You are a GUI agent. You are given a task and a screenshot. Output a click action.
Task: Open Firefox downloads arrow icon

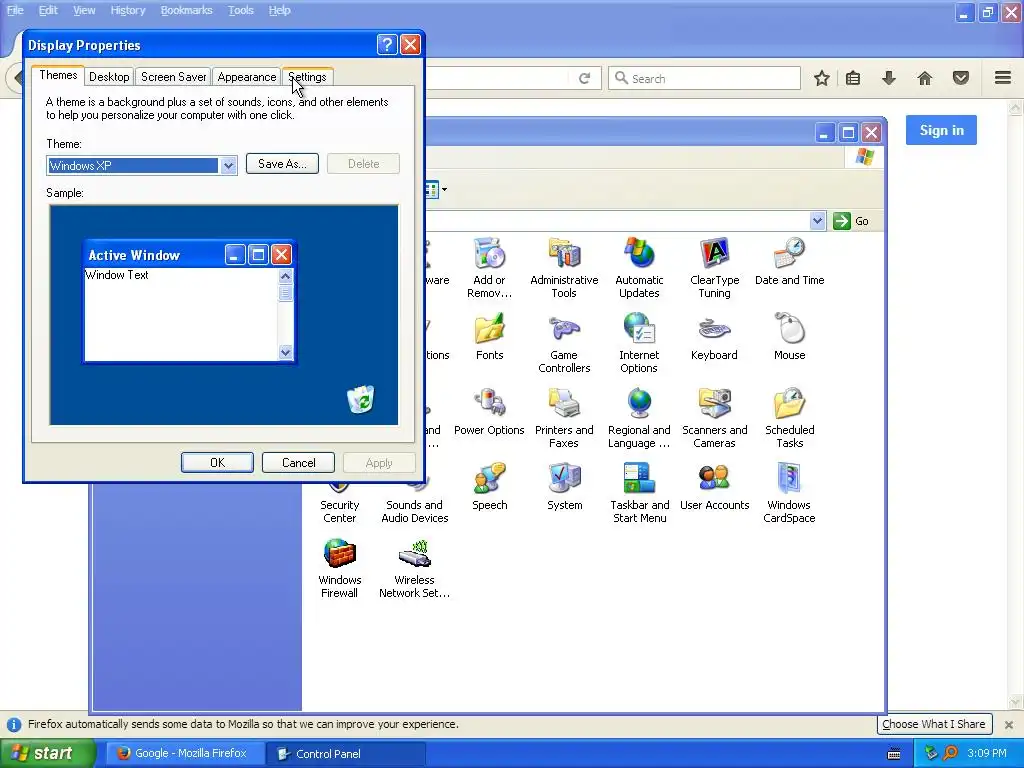click(889, 78)
